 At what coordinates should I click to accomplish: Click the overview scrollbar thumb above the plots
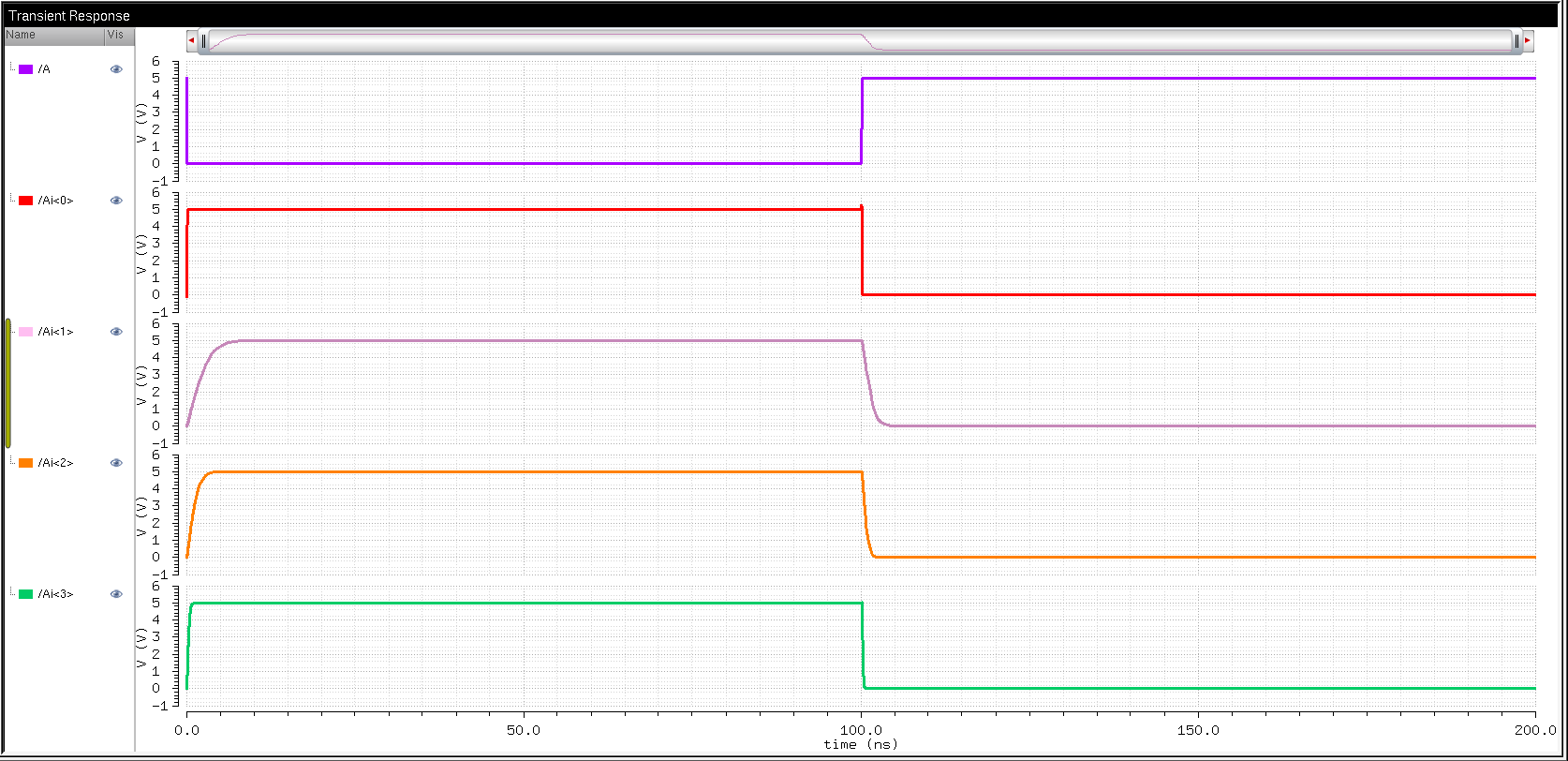click(859, 40)
